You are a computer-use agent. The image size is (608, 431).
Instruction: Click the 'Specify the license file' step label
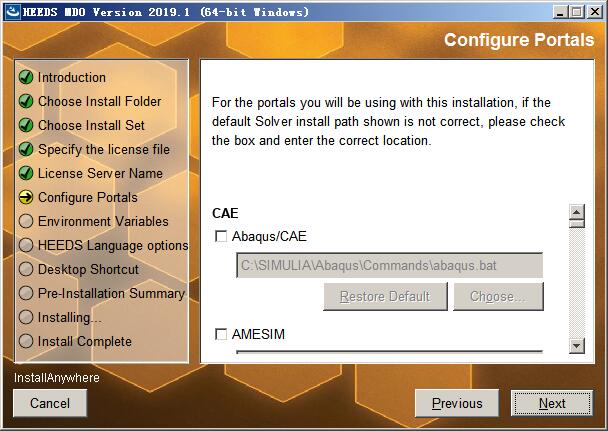coord(104,150)
